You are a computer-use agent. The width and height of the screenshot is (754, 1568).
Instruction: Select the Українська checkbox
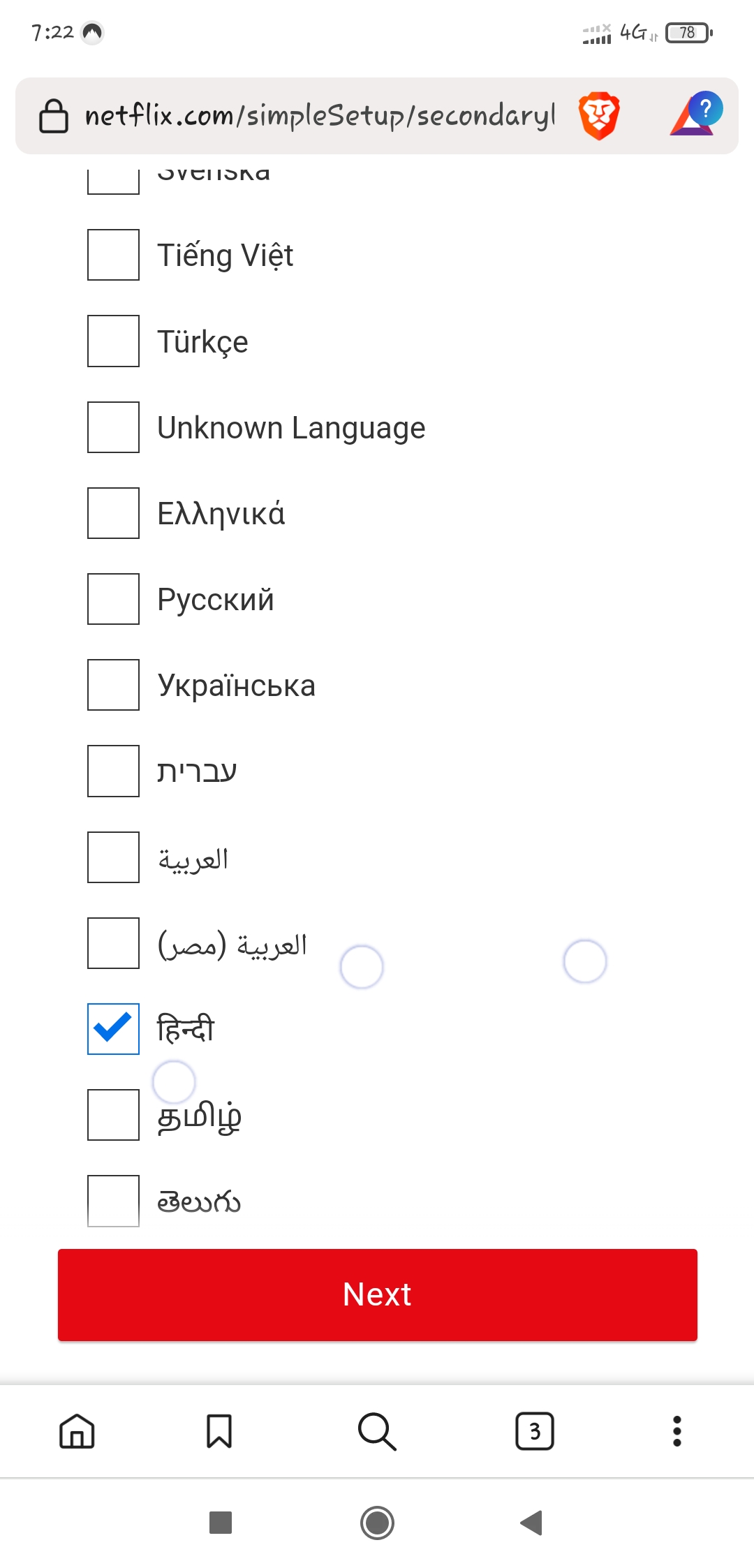[x=113, y=685]
